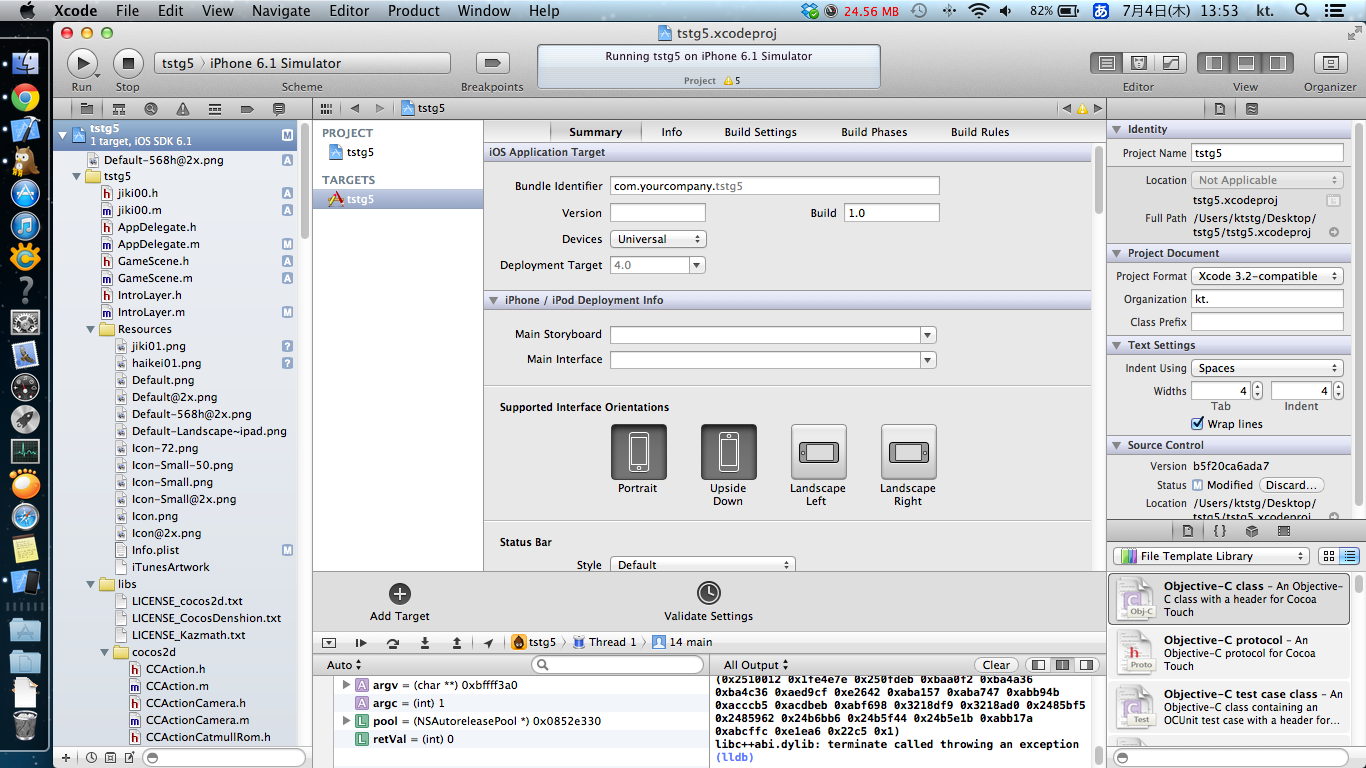Open the Xcode Product menu
The height and width of the screenshot is (768, 1366).
pos(414,11)
